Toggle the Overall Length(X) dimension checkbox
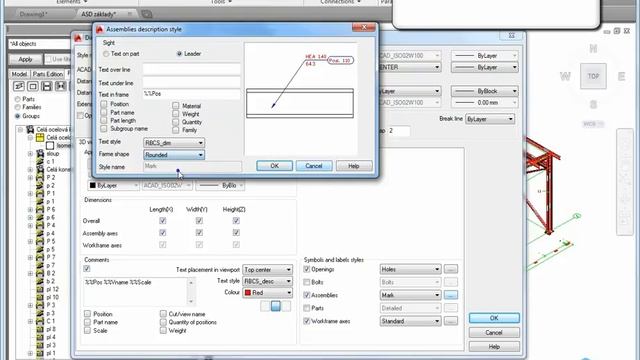Image resolution: width=640 pixels, height=360 pixels. click(162, 221)
